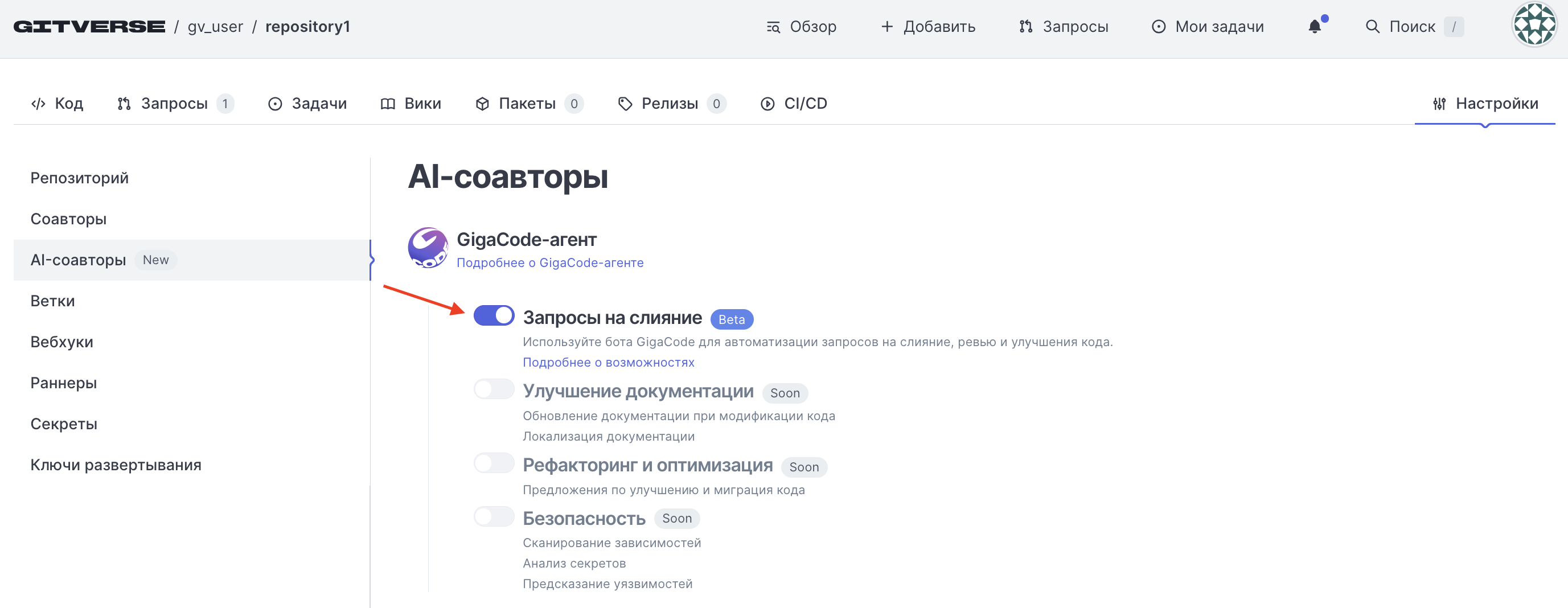The height and width of the screenshot is (608, 1568).
Task: Click the Beta badge
Action: click(x=732, y=319)
